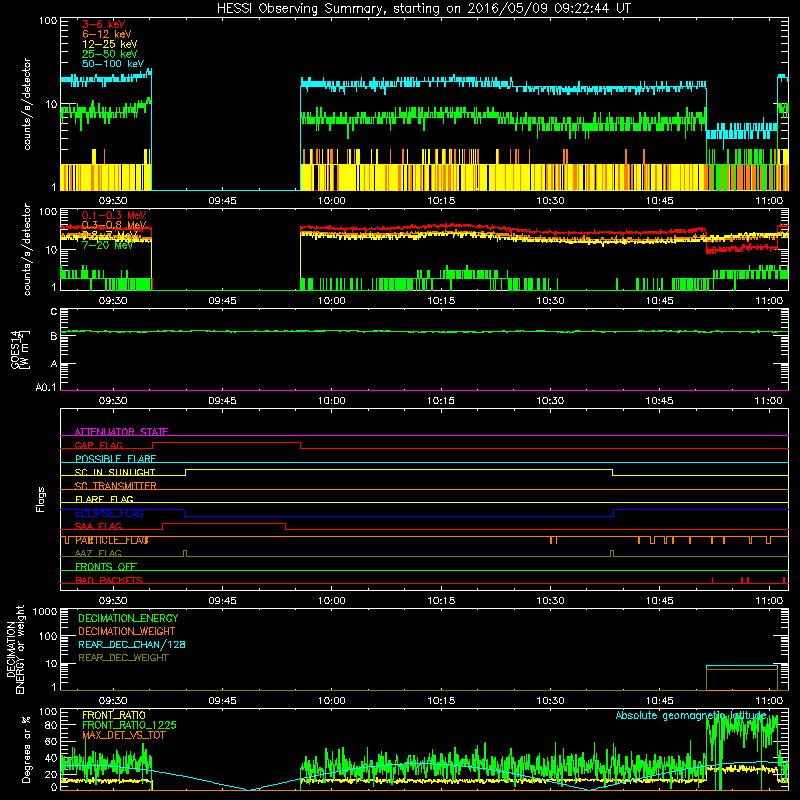800x800 pixels.
Task: Click the ATTENUATOR_STATE flag label
Action: 121,432
